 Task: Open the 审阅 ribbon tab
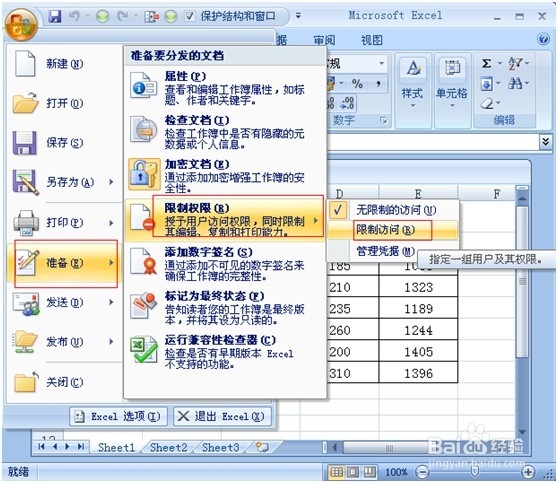point(324,40)
